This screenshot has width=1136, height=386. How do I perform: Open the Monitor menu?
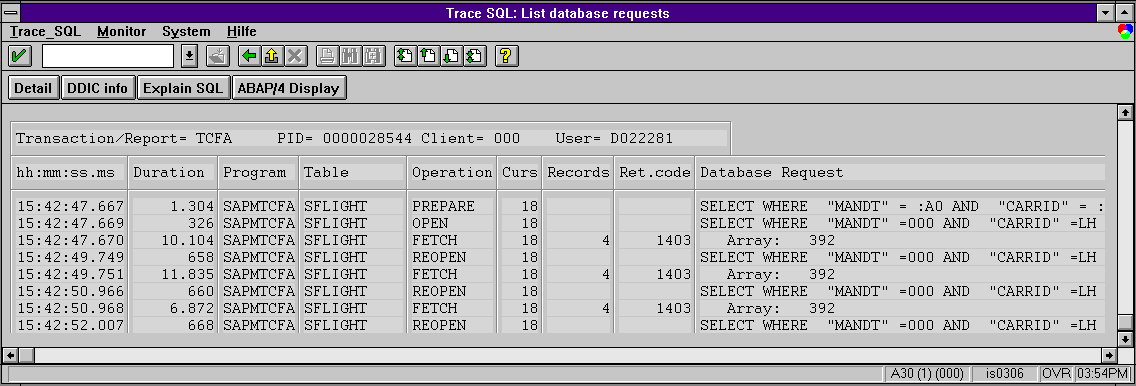pos(122,32)
